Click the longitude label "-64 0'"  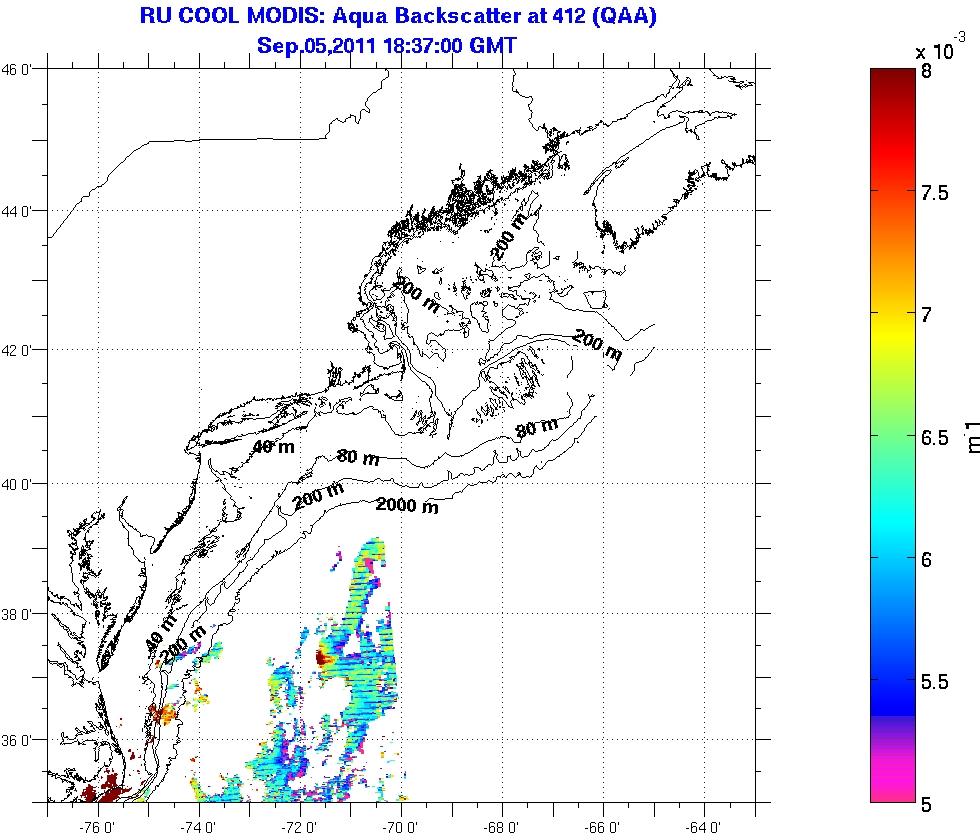click(x=704, y=828)
